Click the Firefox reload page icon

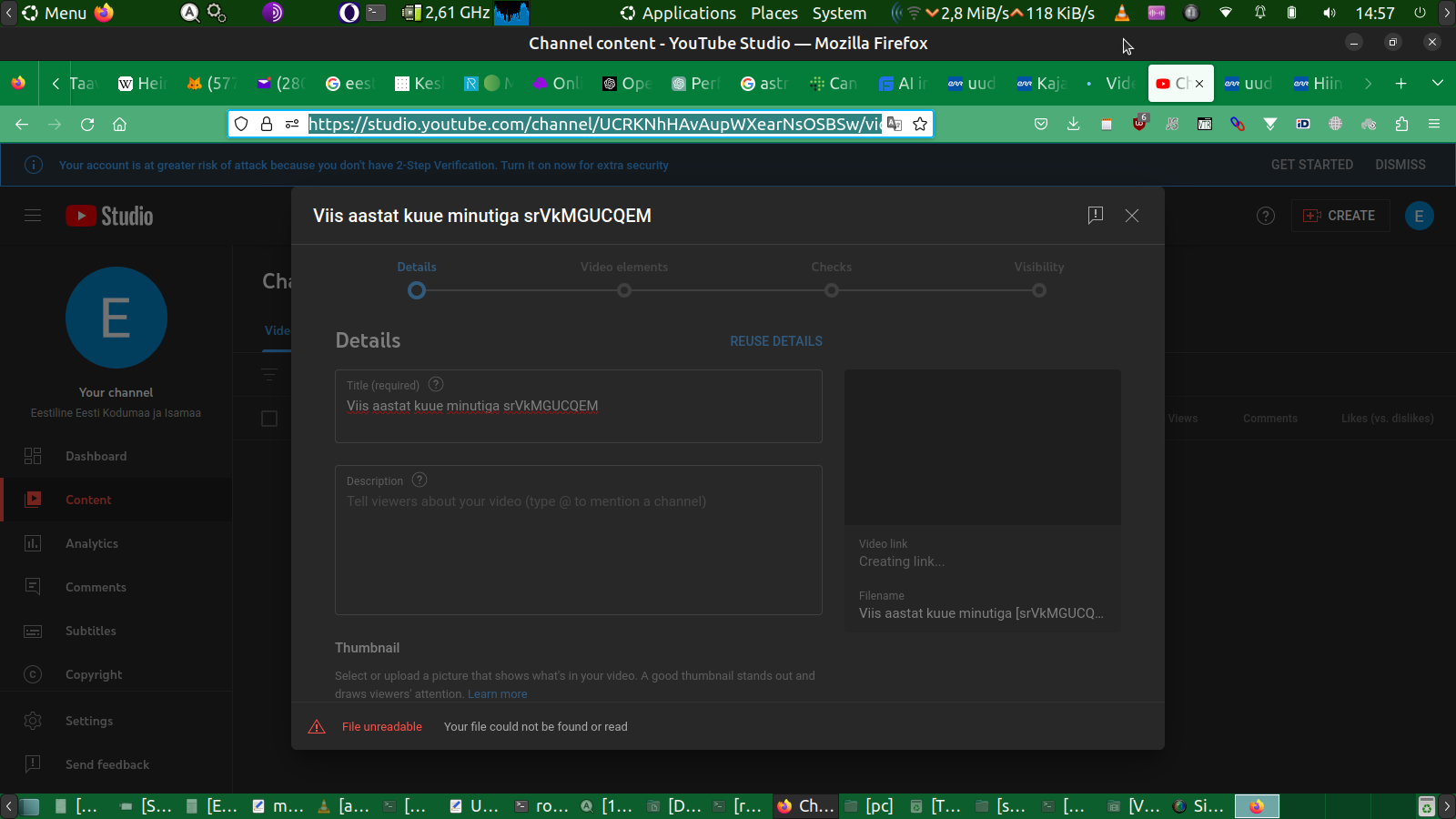point(87,125)
